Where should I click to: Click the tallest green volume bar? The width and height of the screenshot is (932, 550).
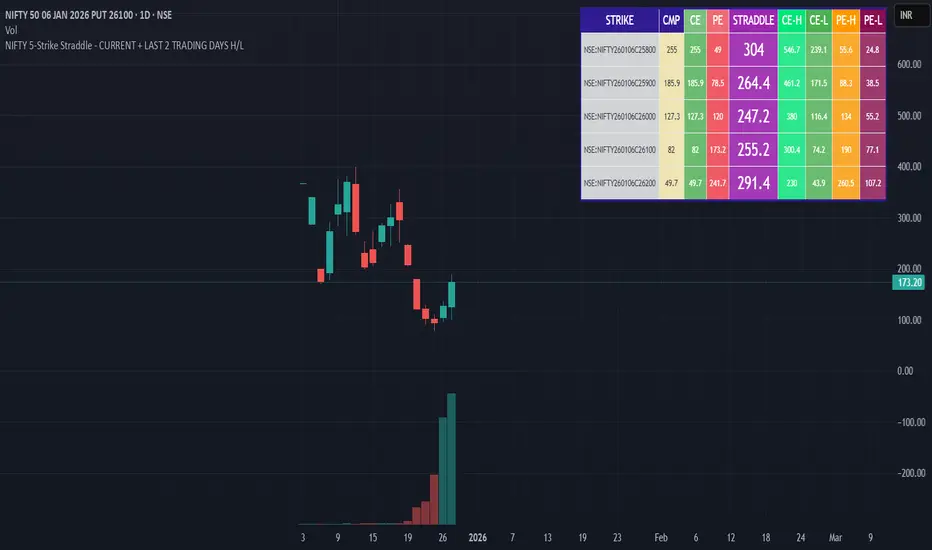[x=451, y=458]
